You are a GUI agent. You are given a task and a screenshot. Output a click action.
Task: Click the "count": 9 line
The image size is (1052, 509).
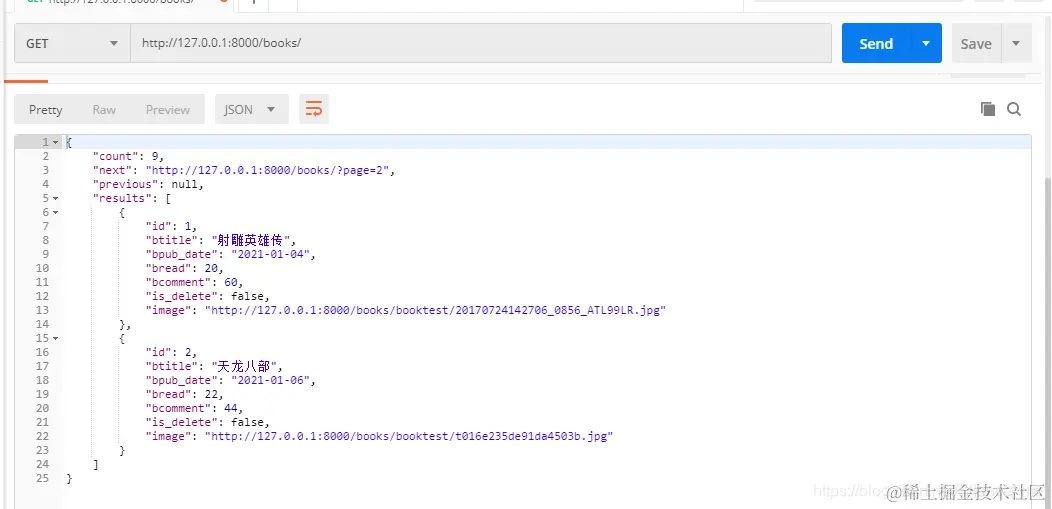[128, 156]
